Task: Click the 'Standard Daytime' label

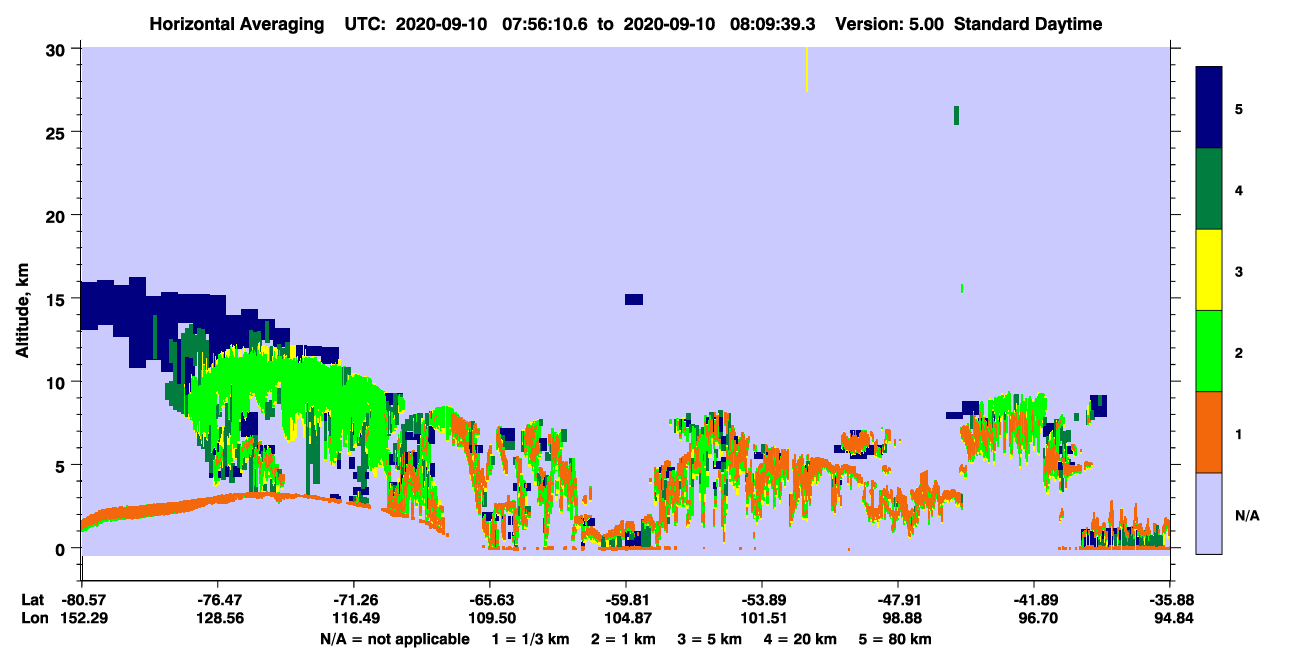Action: [x=1028, y=24]
